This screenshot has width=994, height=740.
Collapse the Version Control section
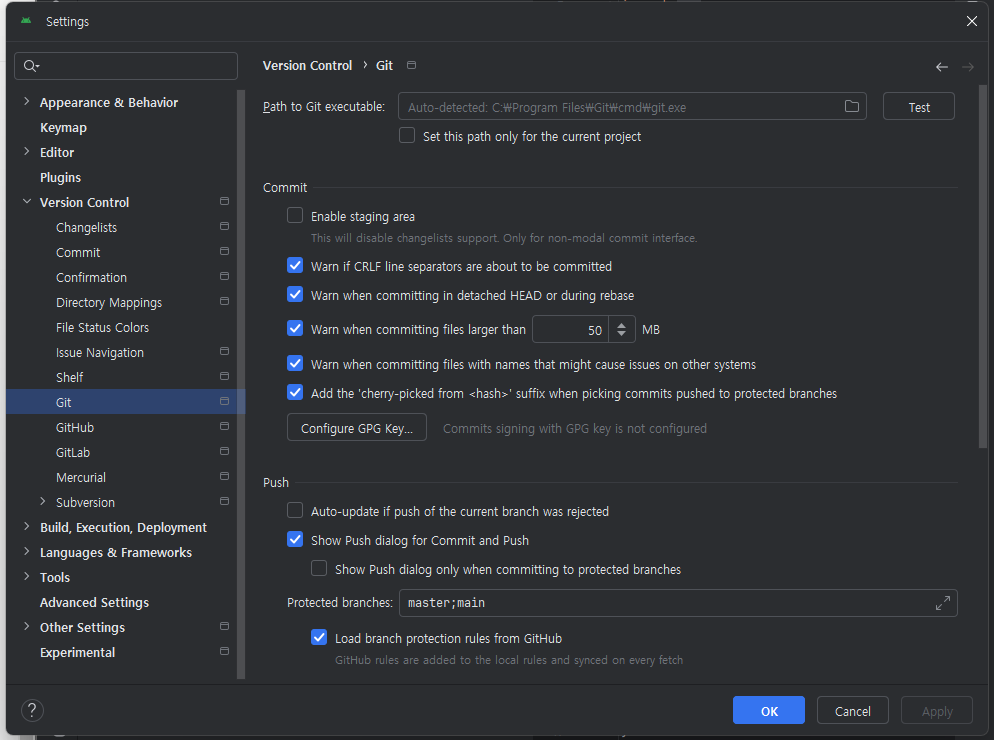click(27, 202)
